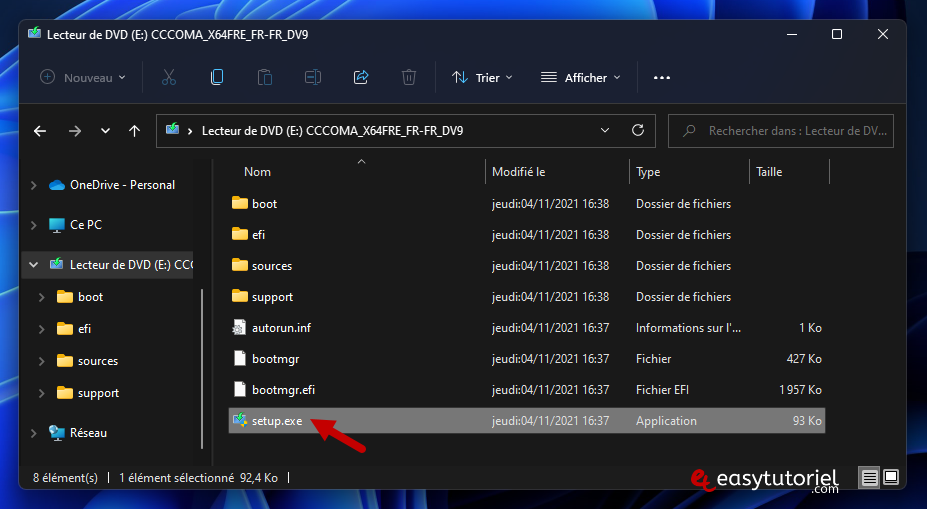Select autorun.inf file name

[x=281, y=328]
